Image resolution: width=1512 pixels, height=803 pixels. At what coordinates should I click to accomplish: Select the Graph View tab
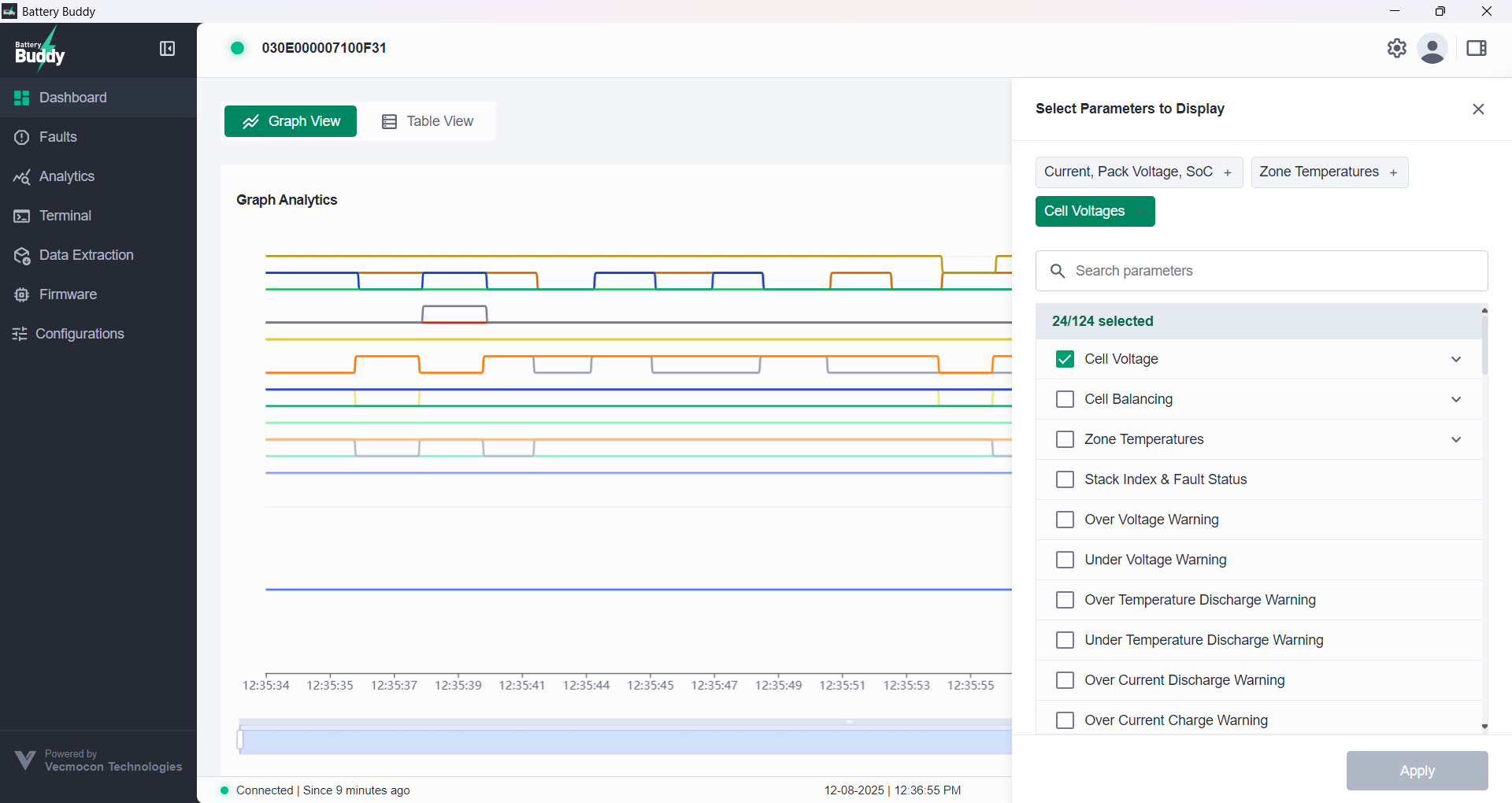pyautogui.click(x=291, y=121)
